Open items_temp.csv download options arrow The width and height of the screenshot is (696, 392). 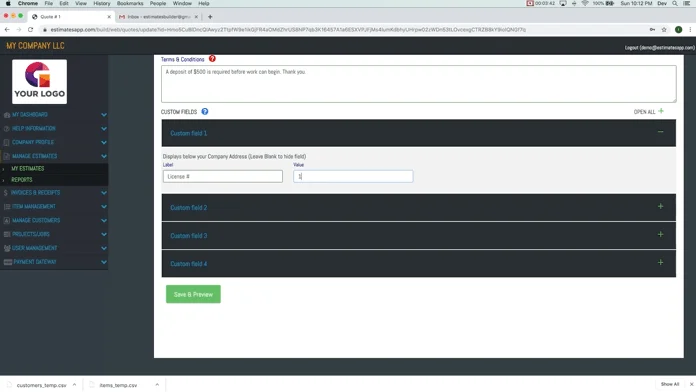coord(157,385)
